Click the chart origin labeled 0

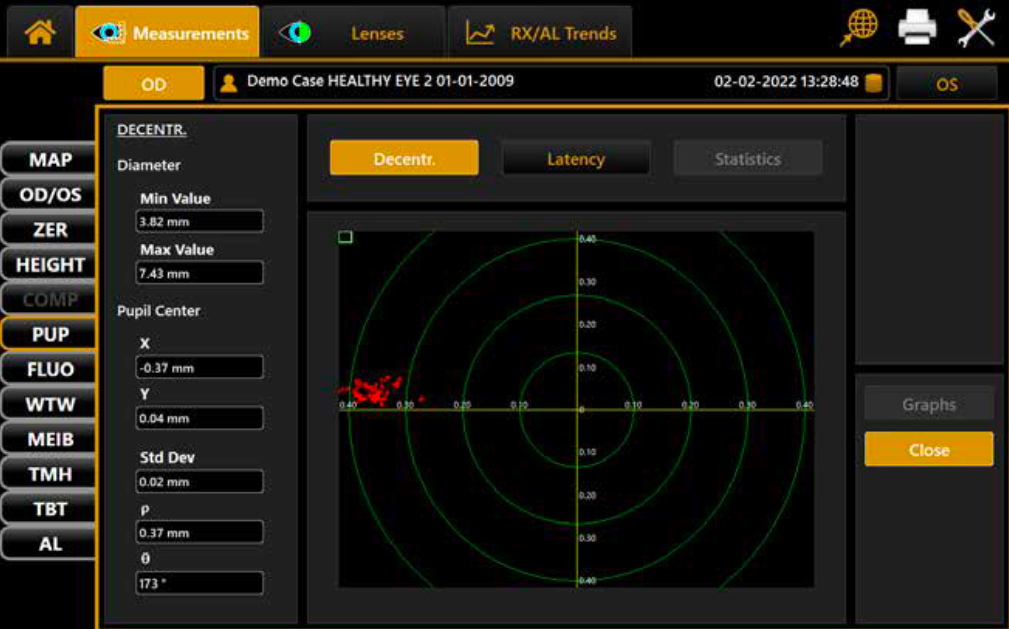pyautogui.click(x=580, y=409)
